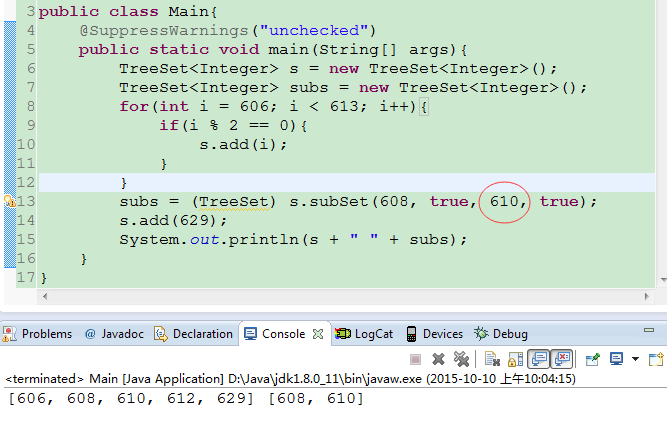Click the underlined (TreeSet) cast on line 13
Viewport: 667px width, 444px height.
[x=234, y=202]
